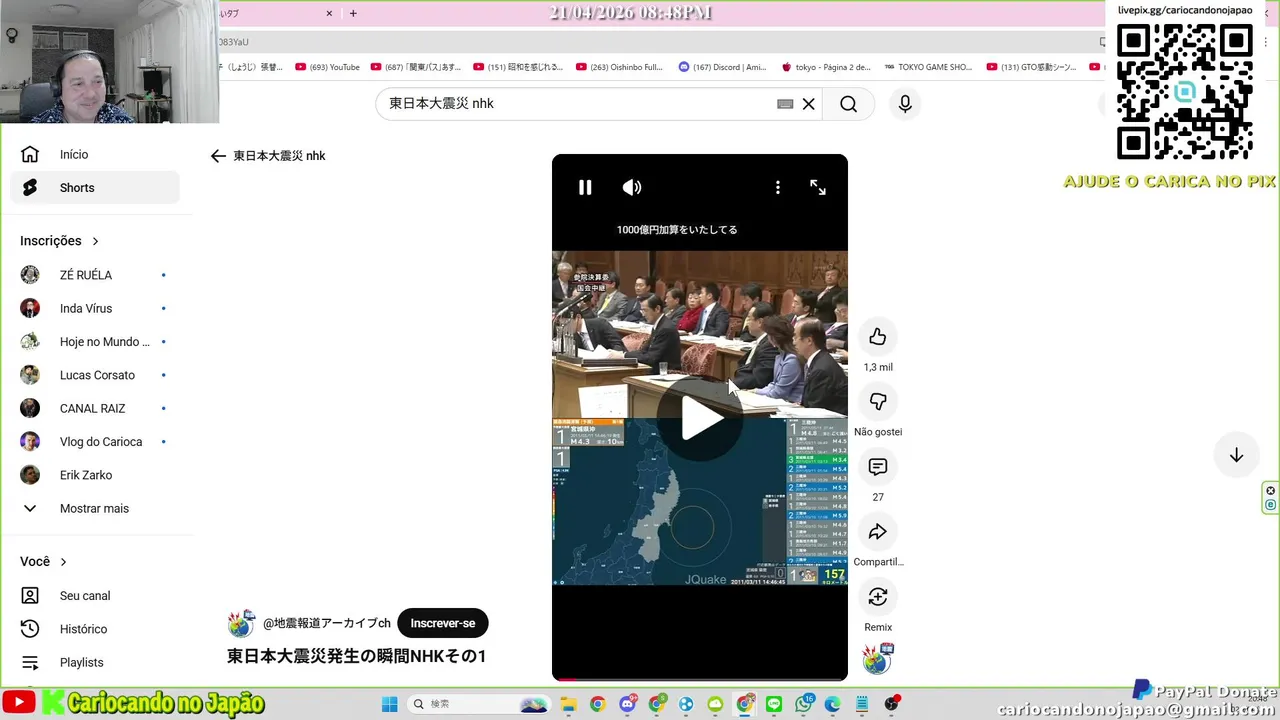Click the Remix icon
Screen dimensions: 1280x720
(x=878, y=597)
